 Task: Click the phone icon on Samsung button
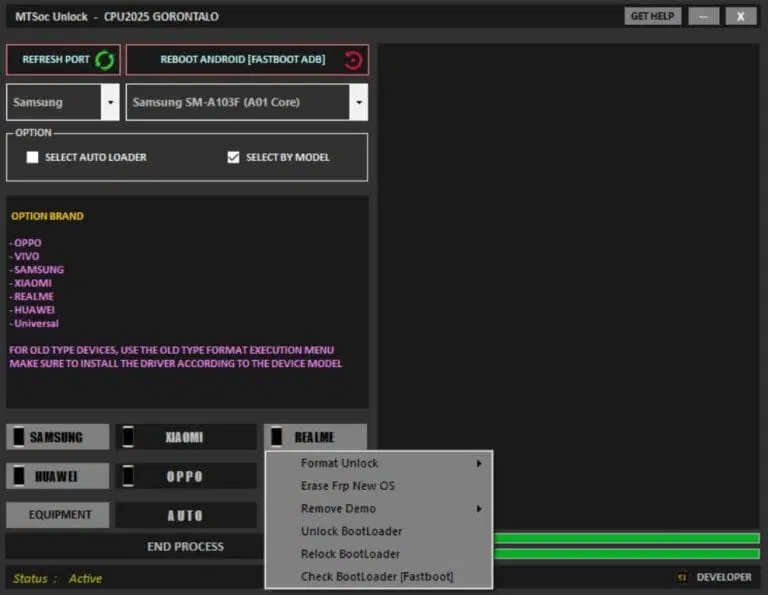pyautogui.click(x=18, y=437)
